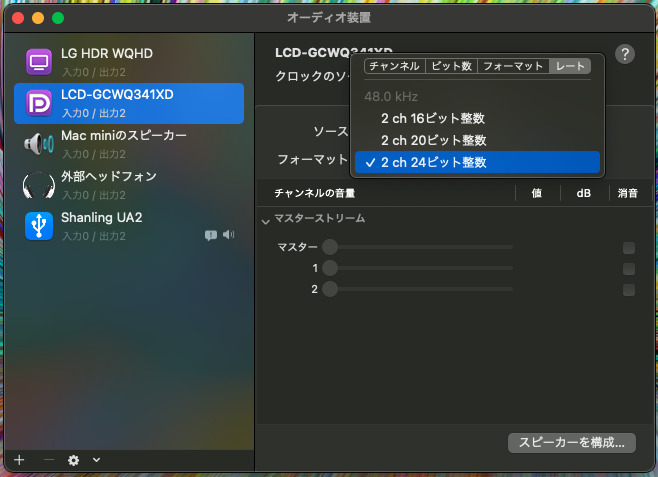The image size is (658, 477).
Task: Select Mac miniのスピーカー device name
Action: point(124,135)
